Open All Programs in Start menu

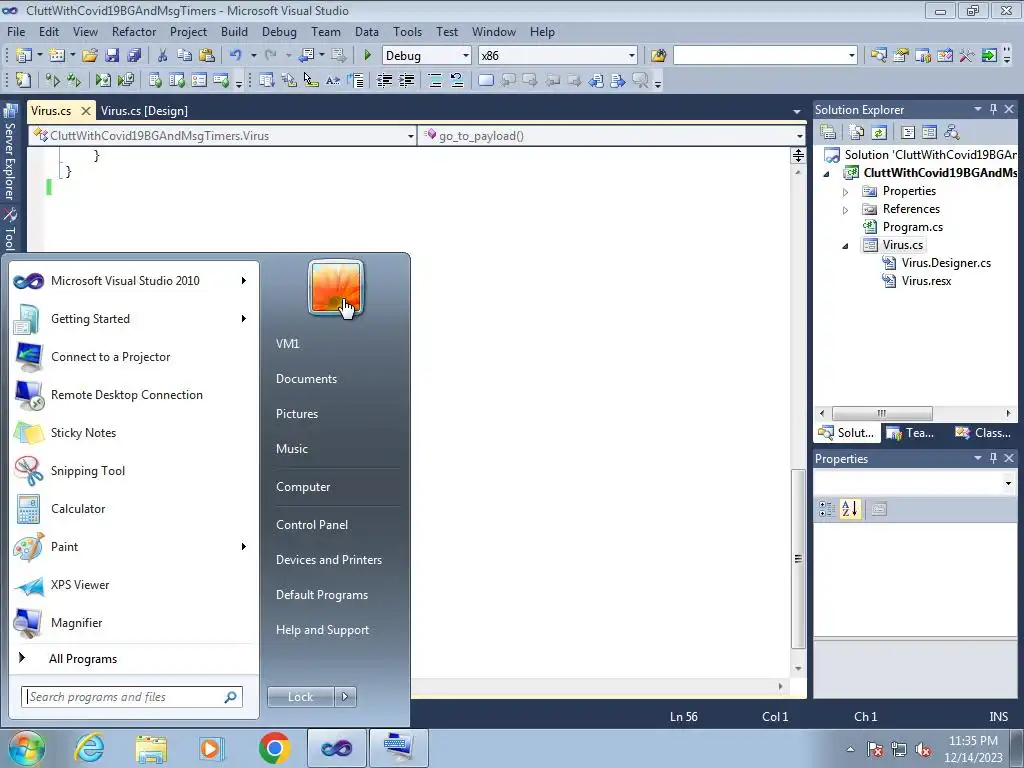point(83,659)
